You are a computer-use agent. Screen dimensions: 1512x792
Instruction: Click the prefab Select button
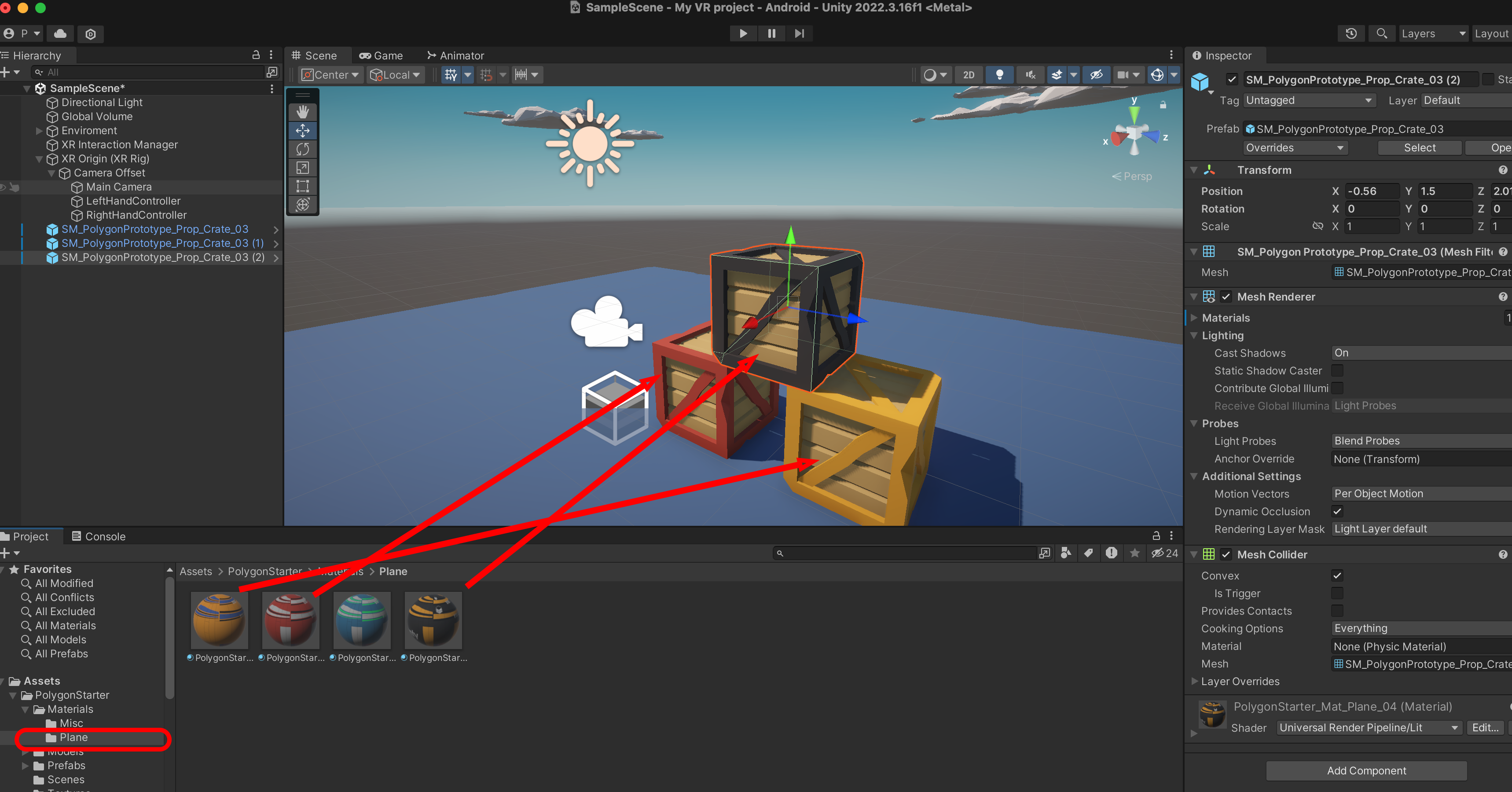[x=1419, y=147]
